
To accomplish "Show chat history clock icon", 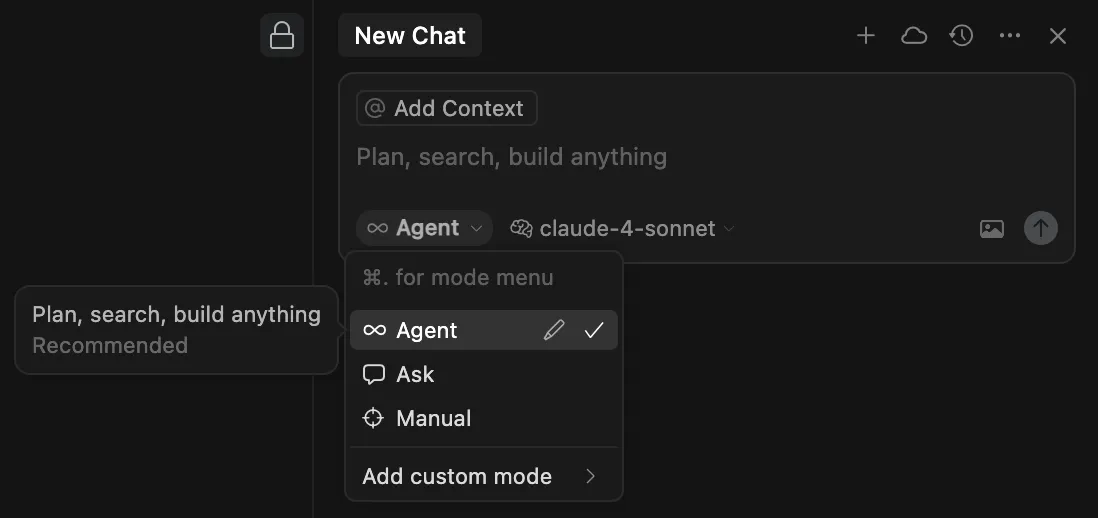I will coord(961,36).
